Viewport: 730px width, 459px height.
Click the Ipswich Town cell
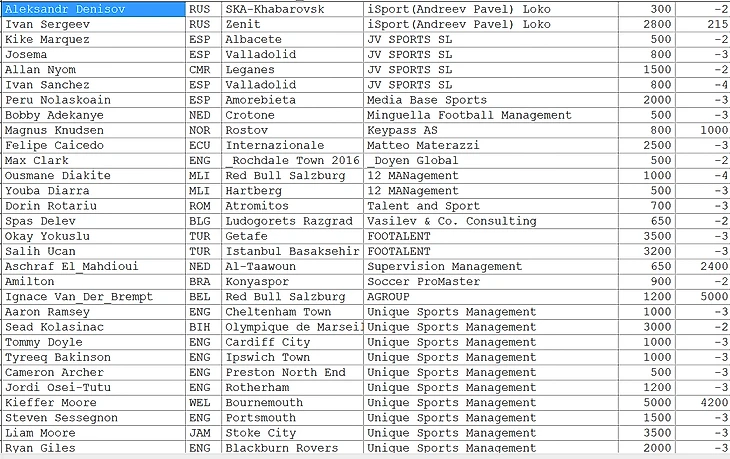[292, 357]
